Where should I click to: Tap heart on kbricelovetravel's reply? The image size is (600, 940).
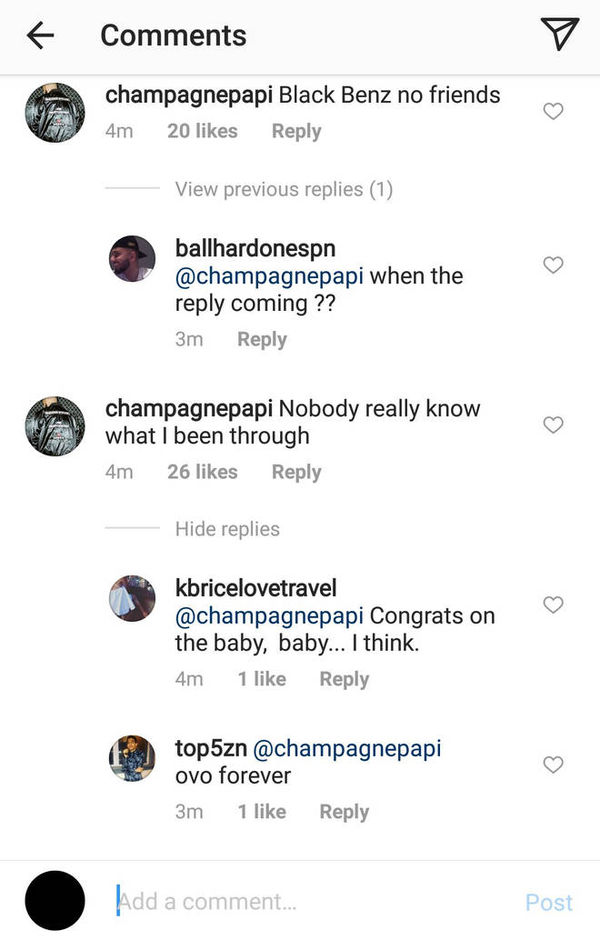[553, 604]
